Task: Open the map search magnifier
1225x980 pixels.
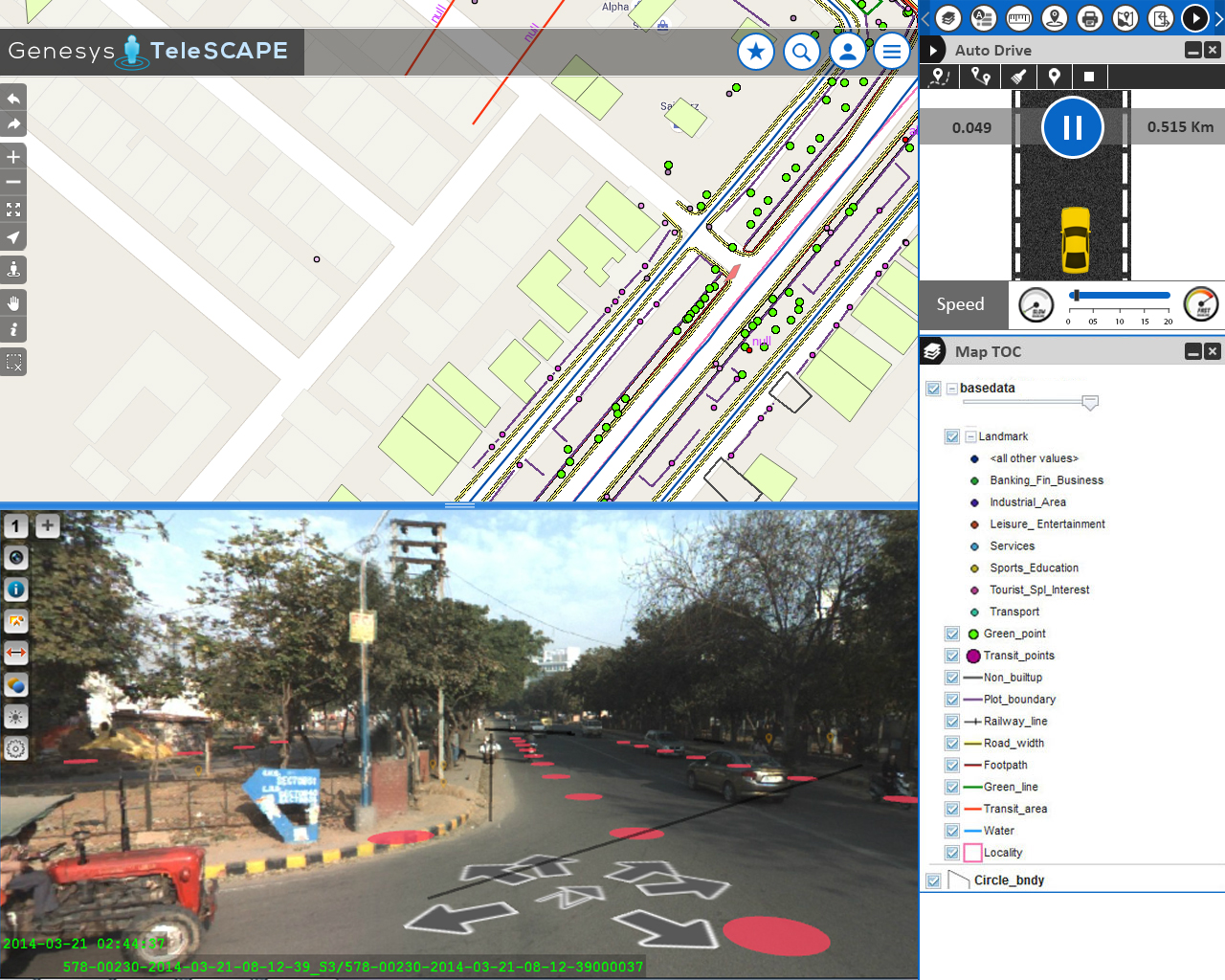Action: (x=802, y=52)
